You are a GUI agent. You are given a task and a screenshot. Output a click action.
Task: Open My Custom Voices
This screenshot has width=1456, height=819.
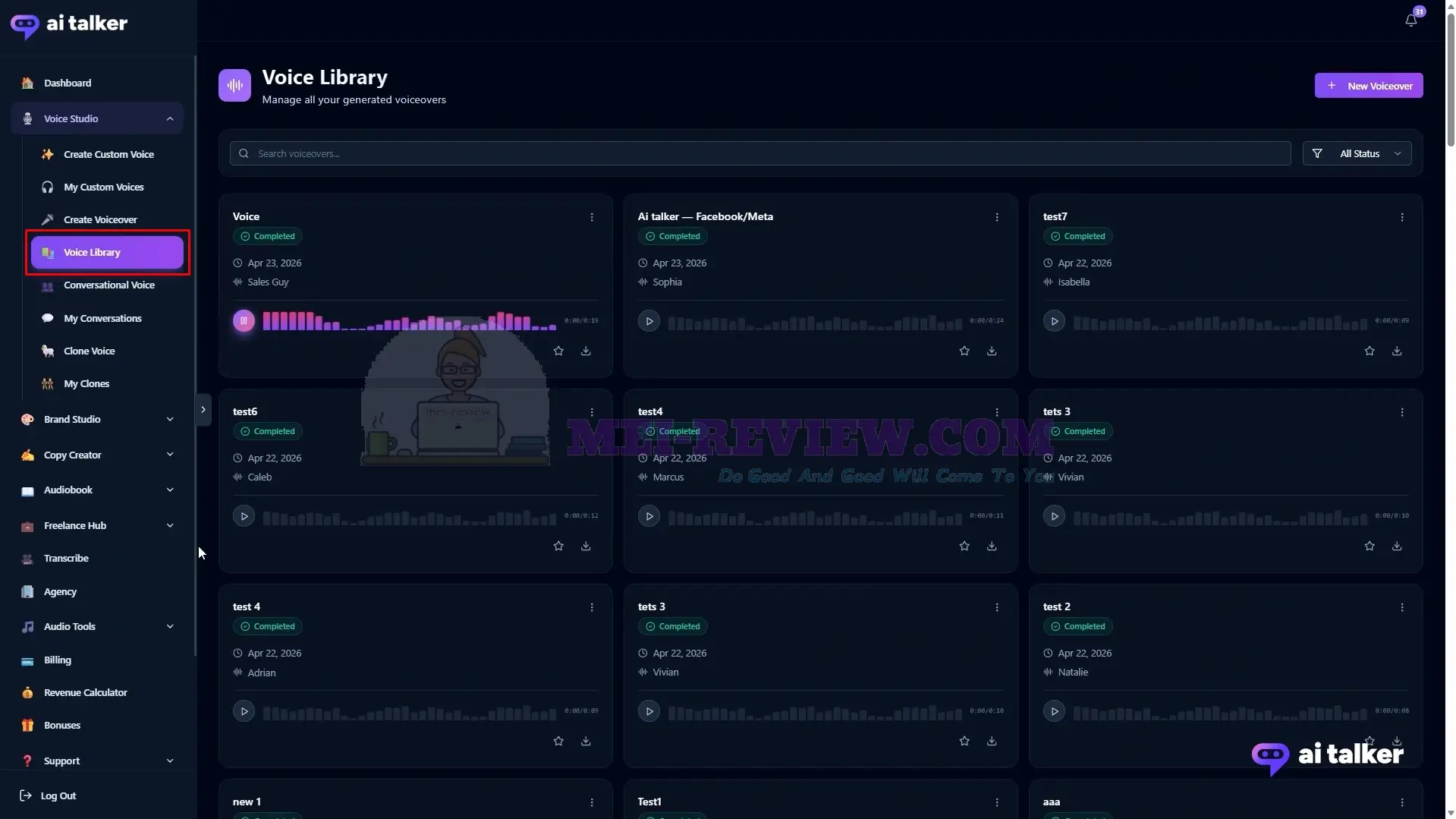tap(106, 187)
